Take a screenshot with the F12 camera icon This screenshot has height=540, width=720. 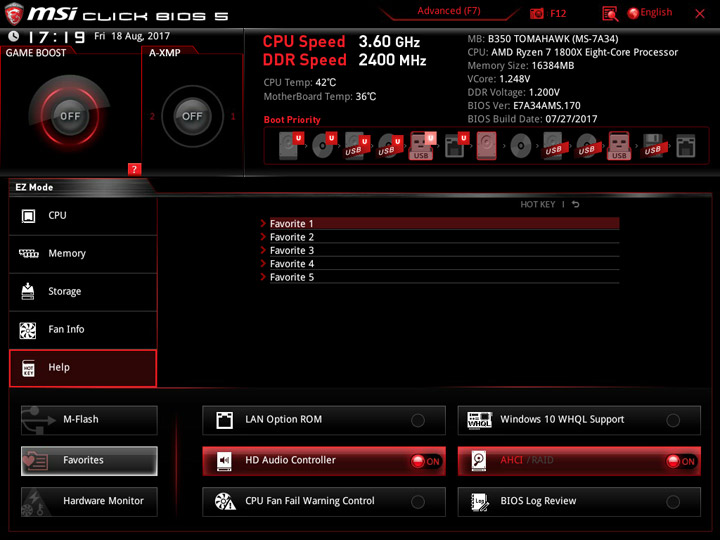pos(536,14)
